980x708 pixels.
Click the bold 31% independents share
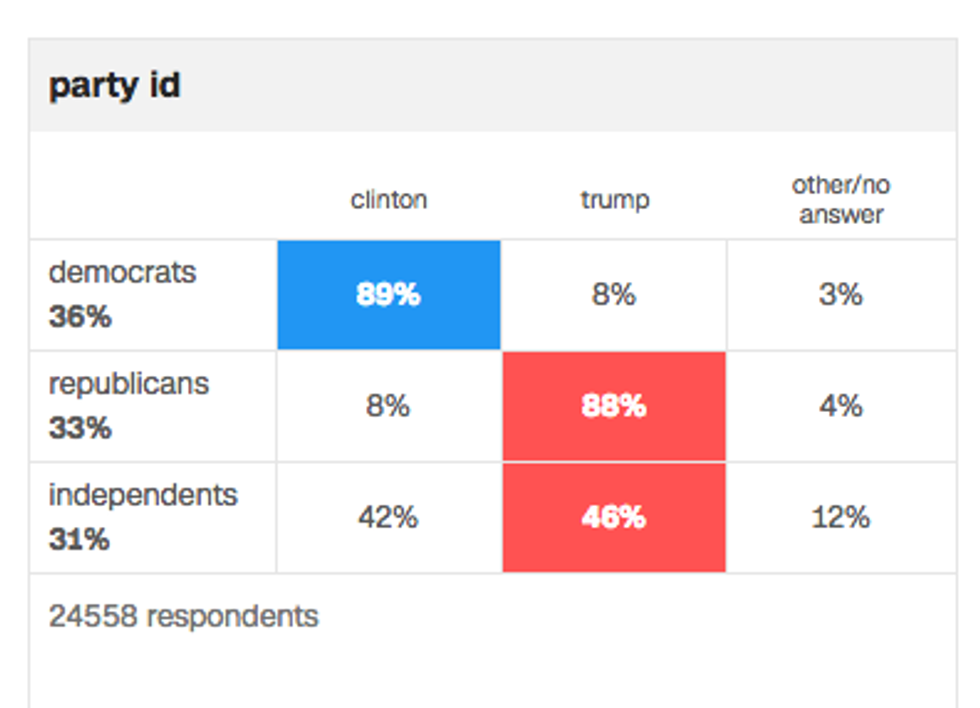coord(78,540)
